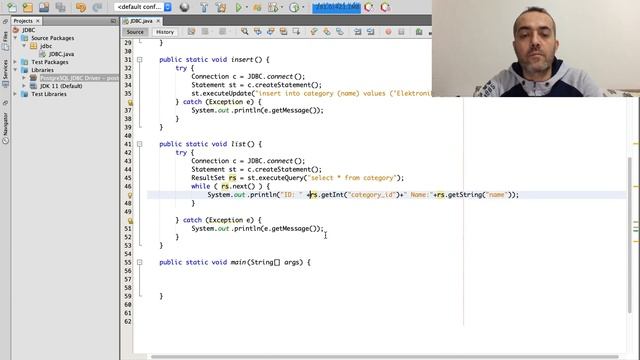Click the green chart icon in editor toolbar

pyautogui.click(x=419, y=31)
